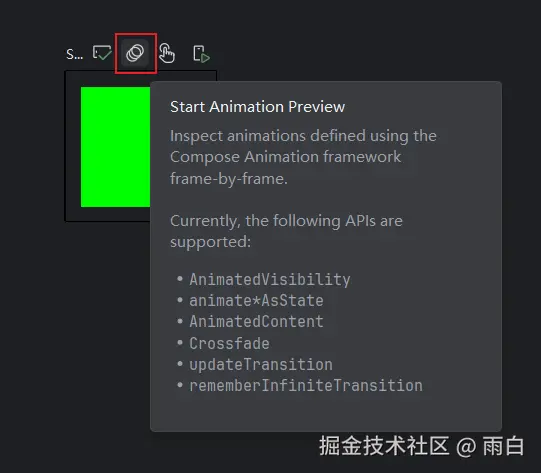Click the "Compose Animation framework" text line
Screen dimensions: 541x473
285,157
